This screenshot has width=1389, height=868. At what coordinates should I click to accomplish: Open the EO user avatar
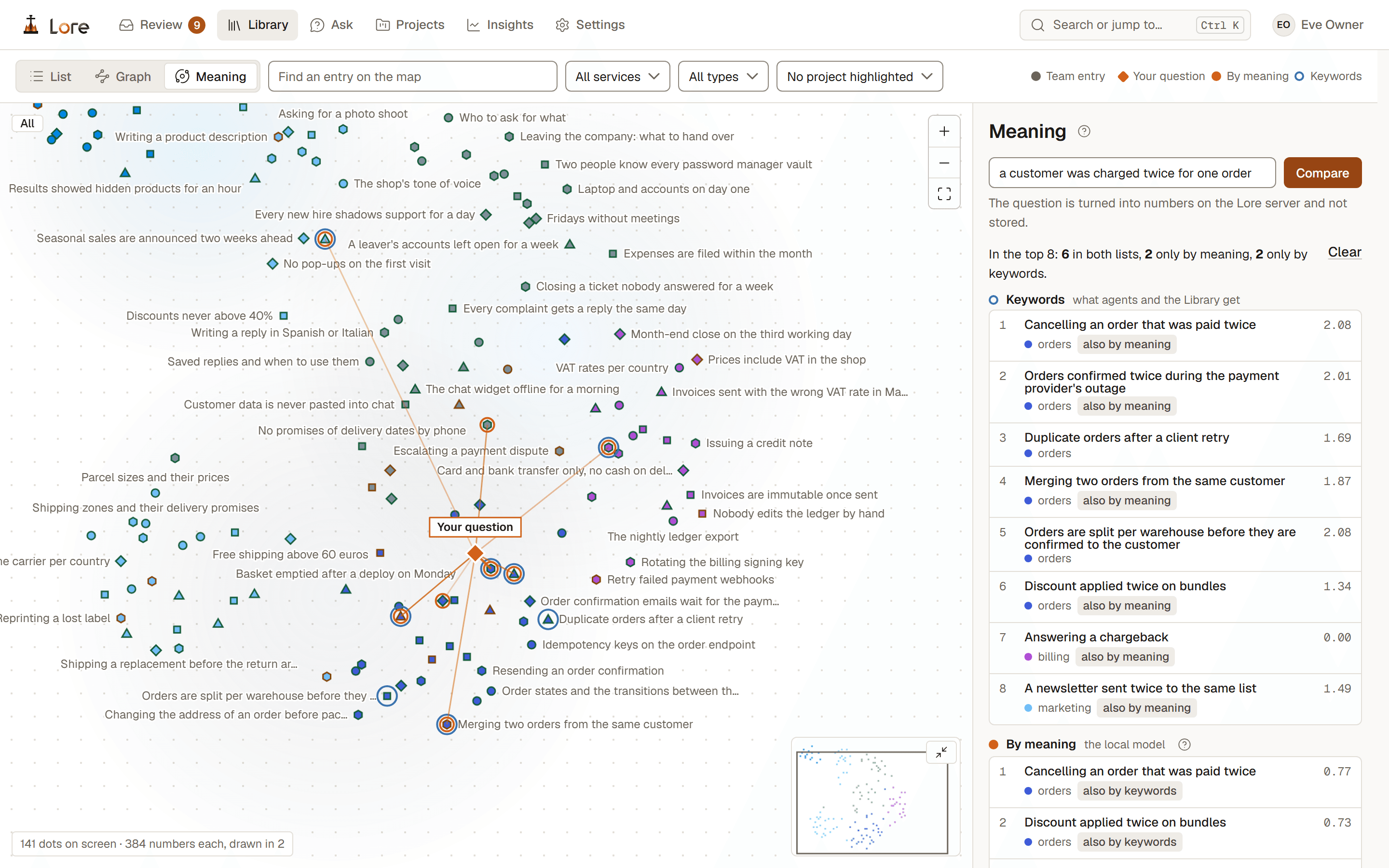point(1283,25)
